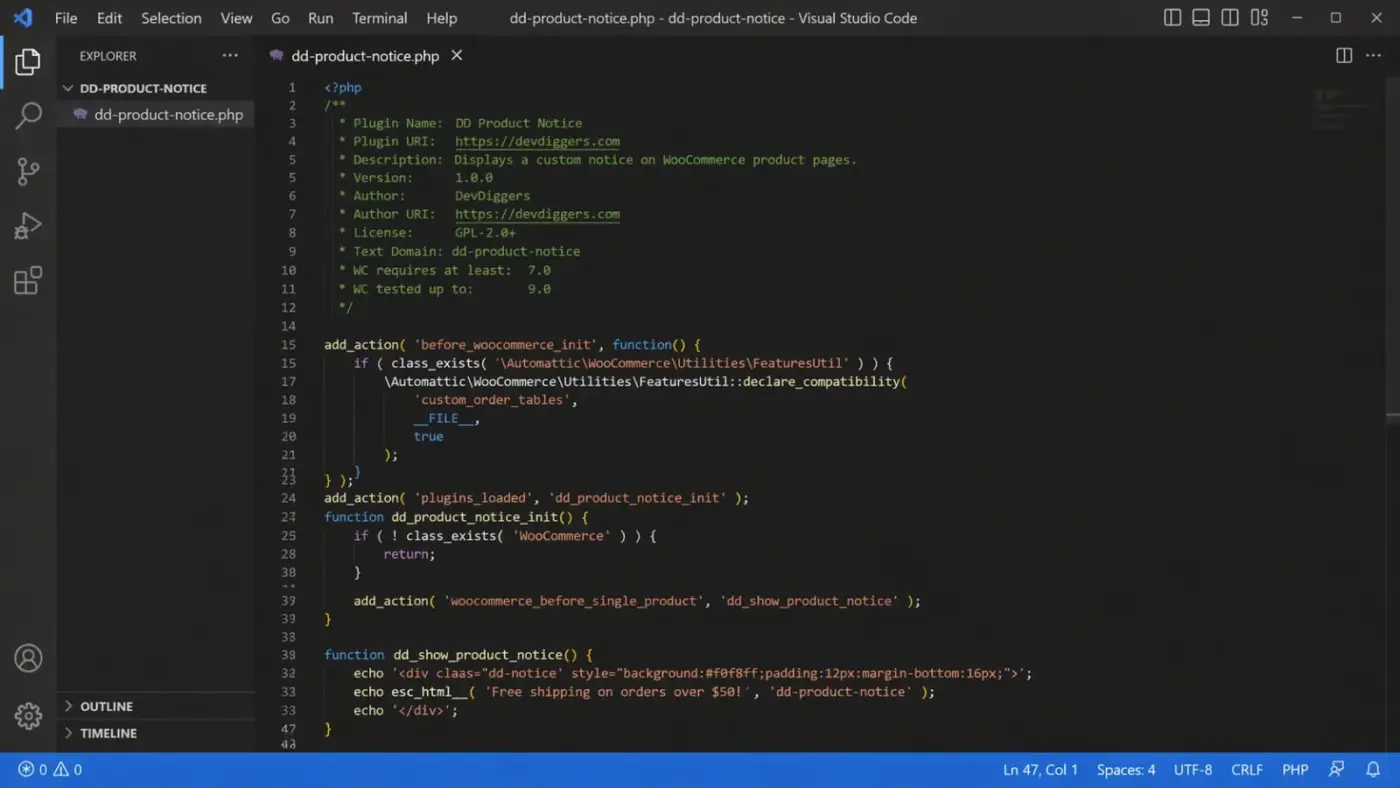Open the Extensions view
The height and width of the screenshot is (788, 1400).
coord(28,281)
